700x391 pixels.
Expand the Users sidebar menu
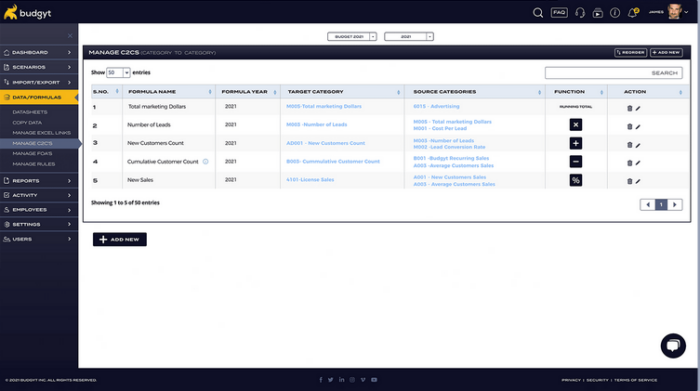click(x=39, y=239)
